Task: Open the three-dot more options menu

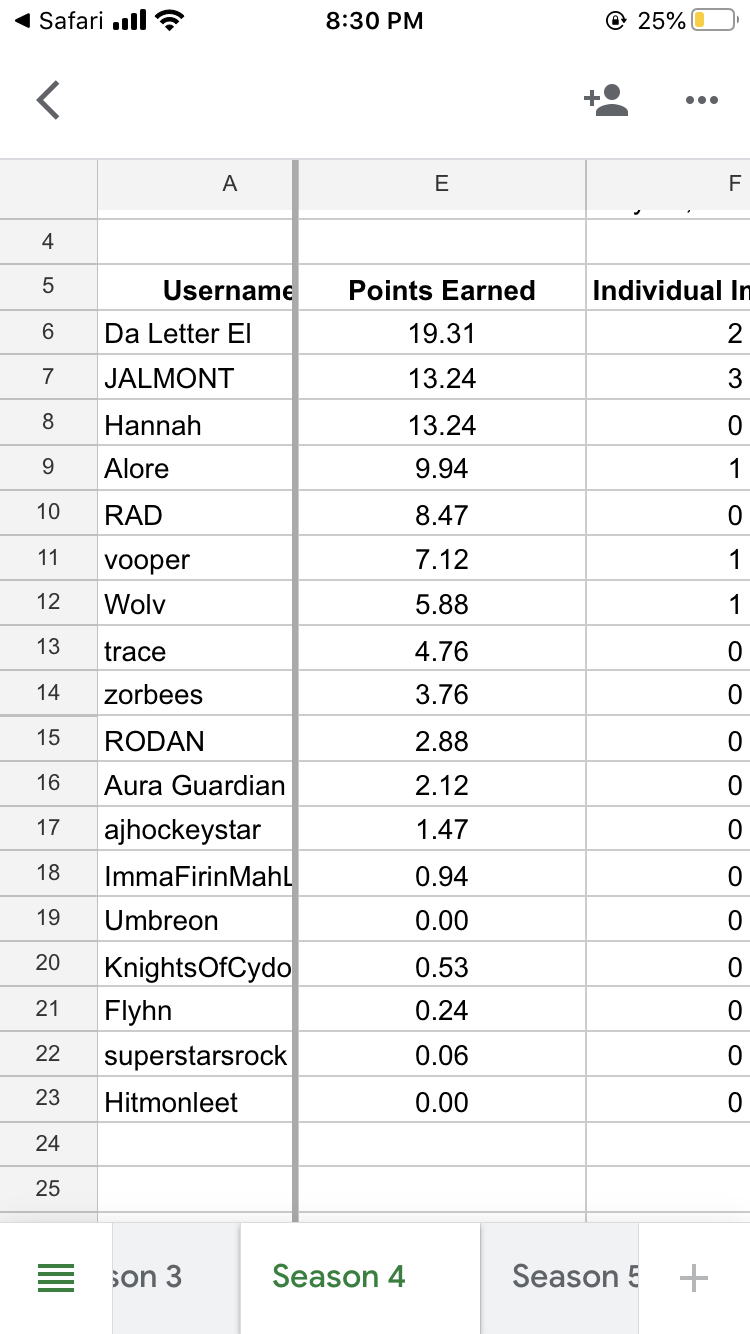Action: click(x=702, y=100)
